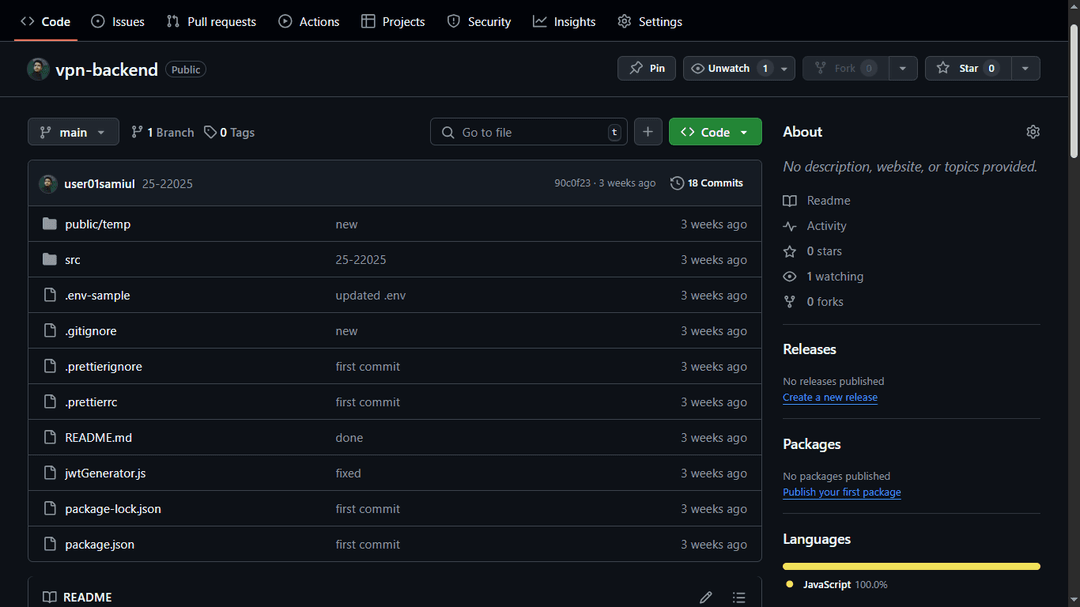Open the JavaScript 100.0% language link
Image resolution: width=1080 pixels, height=607 pixels.
point(837,584)
